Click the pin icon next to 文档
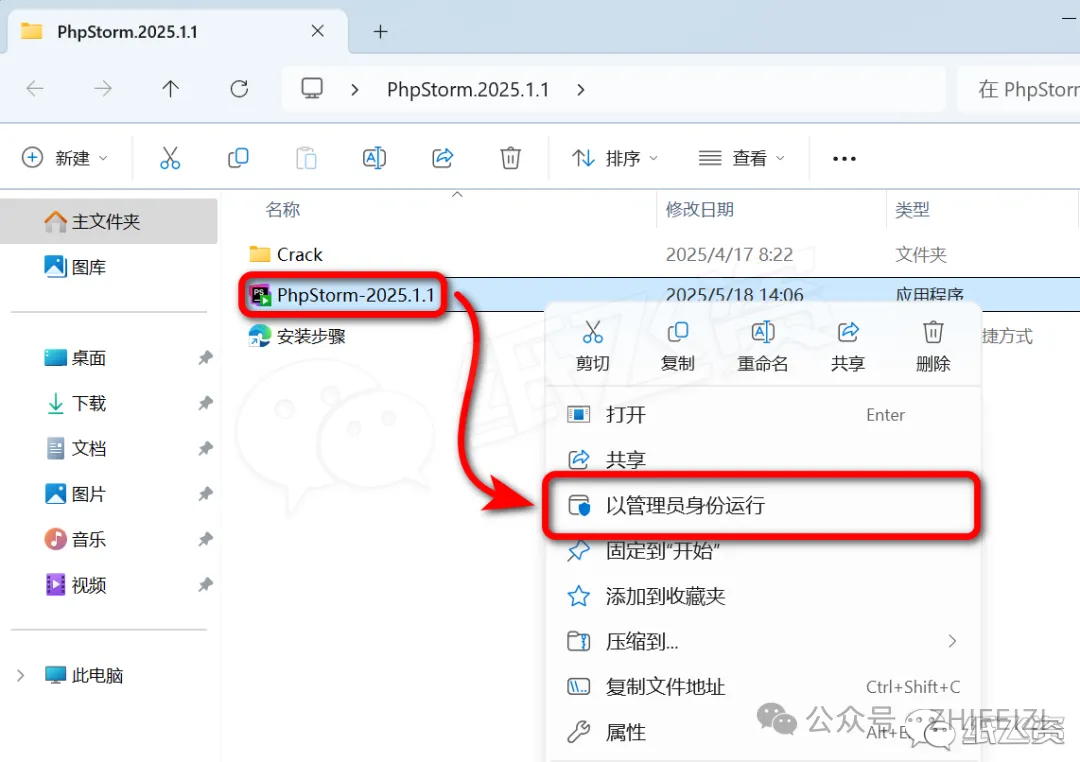 point(205,449)
